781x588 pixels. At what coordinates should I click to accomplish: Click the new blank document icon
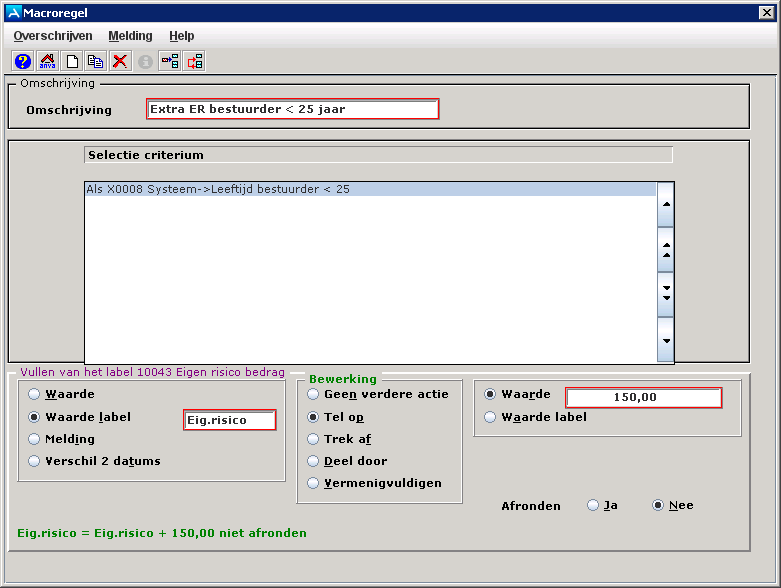pos(72,61)
